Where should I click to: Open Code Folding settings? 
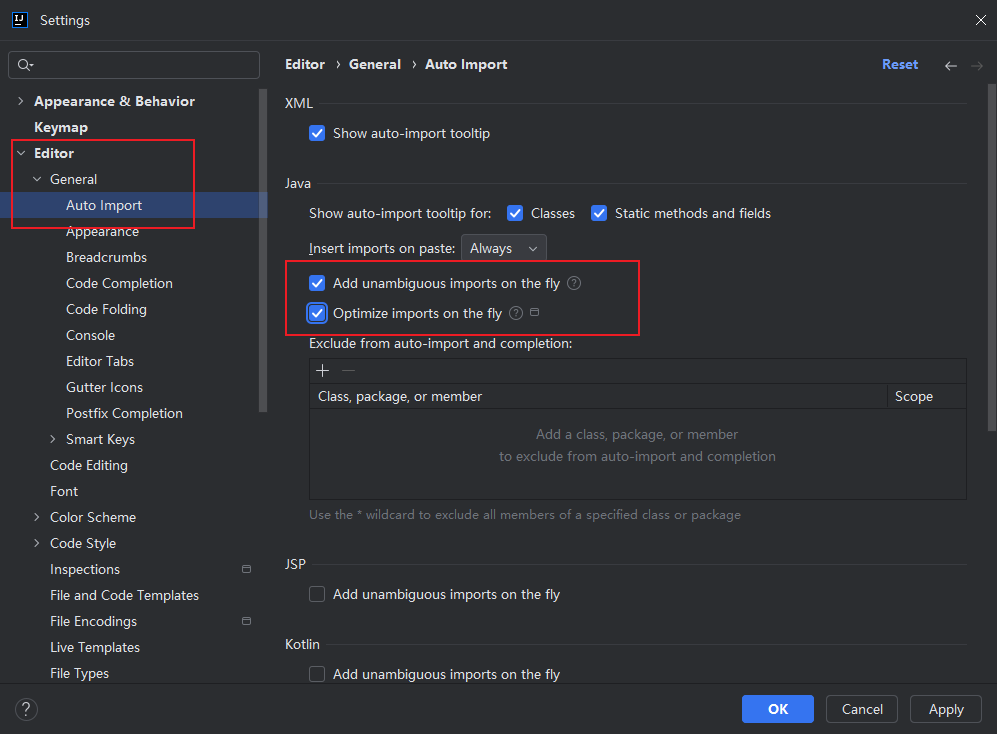click(x=106, y=309)
